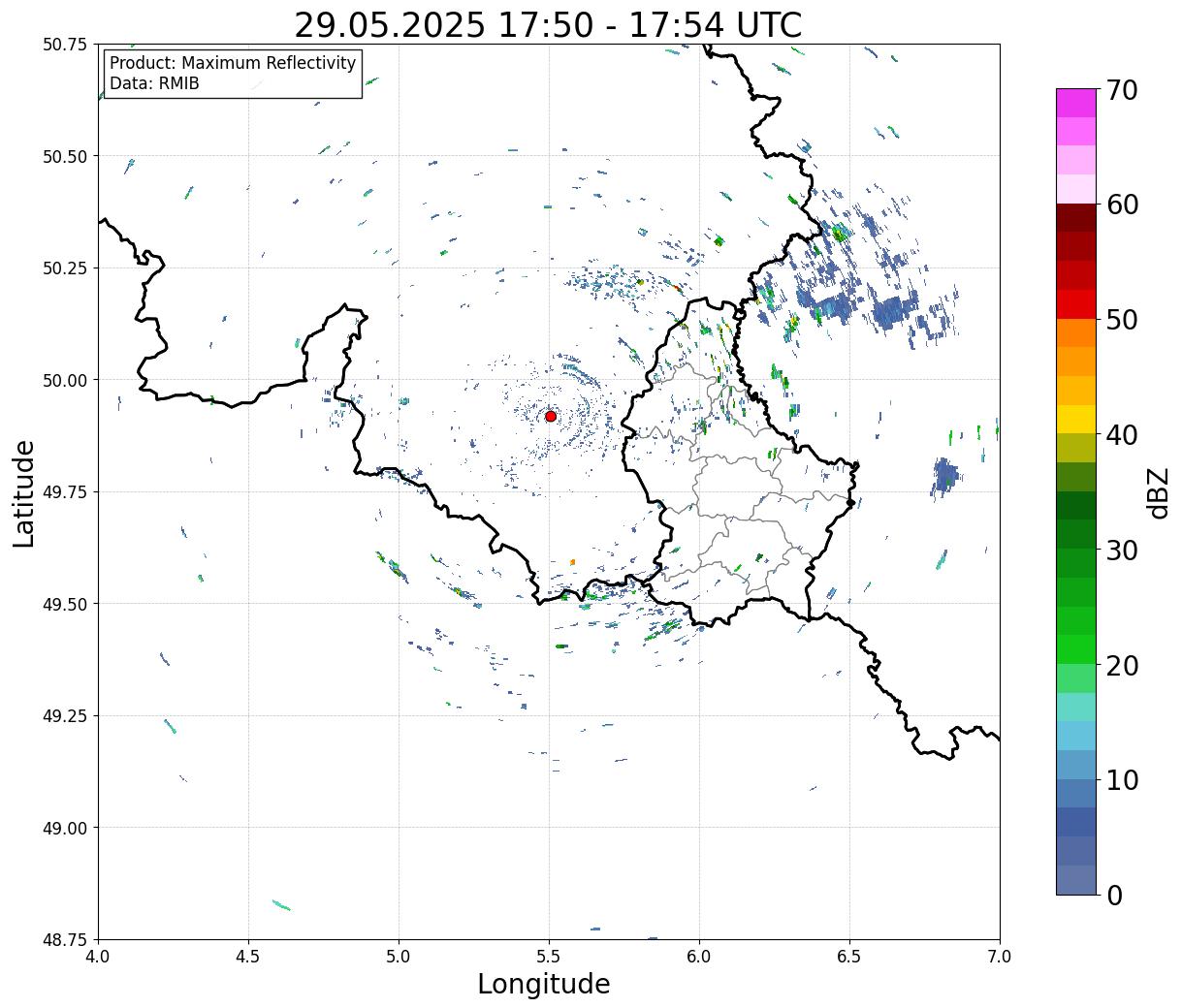Viewport: 1182px width, 1008px height.
Task: Click the dark maroon swatch just below 60 dBZ
Action: pyautogui.click(x=1076, y=217)
